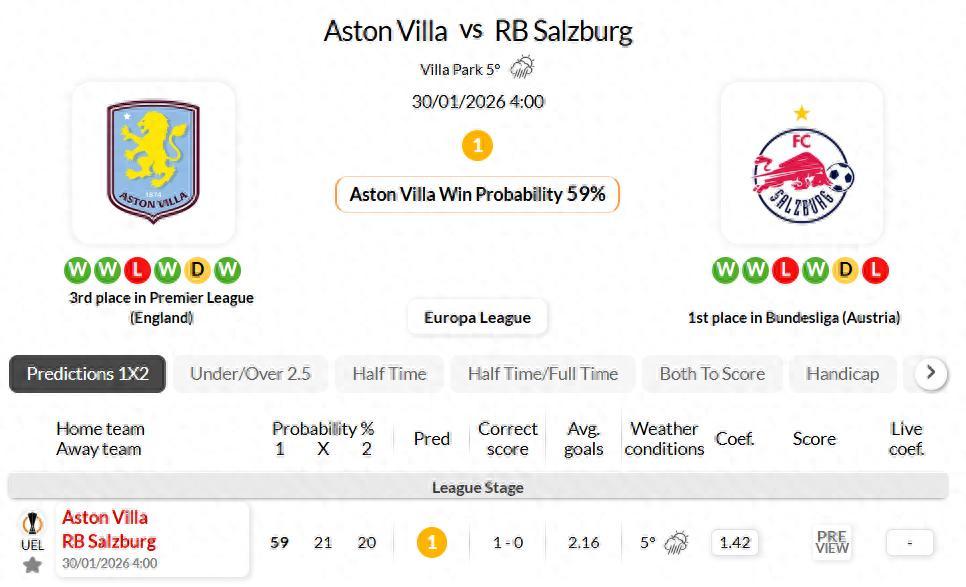Switch to the Under/Over 2.5 tab
Screen dimensions: 966x587
click(250, 374)
